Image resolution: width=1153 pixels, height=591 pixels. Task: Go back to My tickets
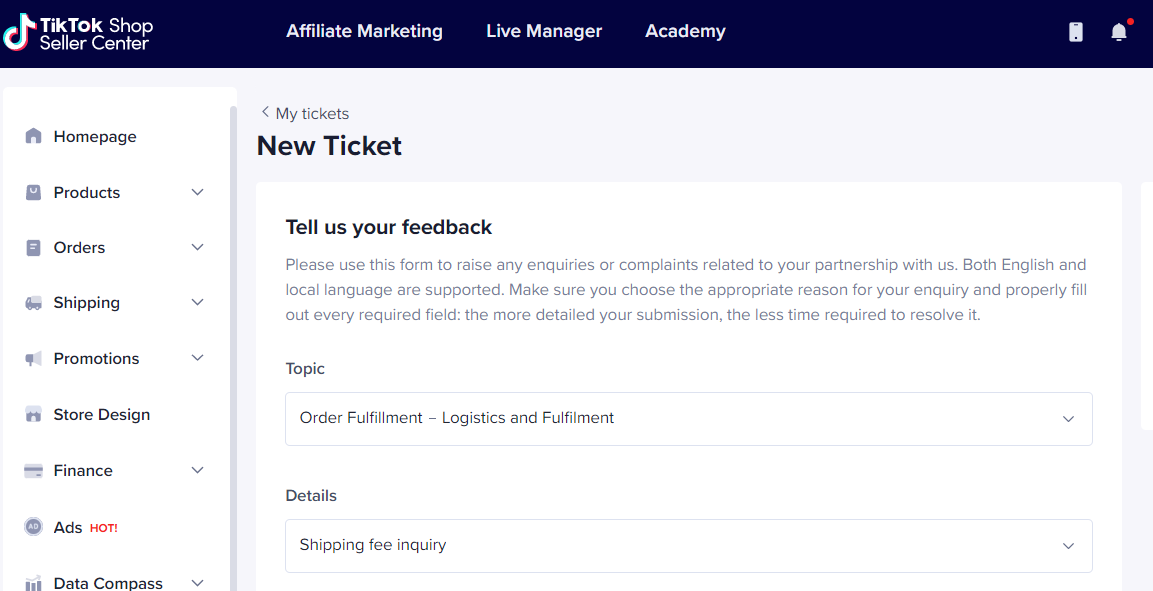tap(305, 113)
